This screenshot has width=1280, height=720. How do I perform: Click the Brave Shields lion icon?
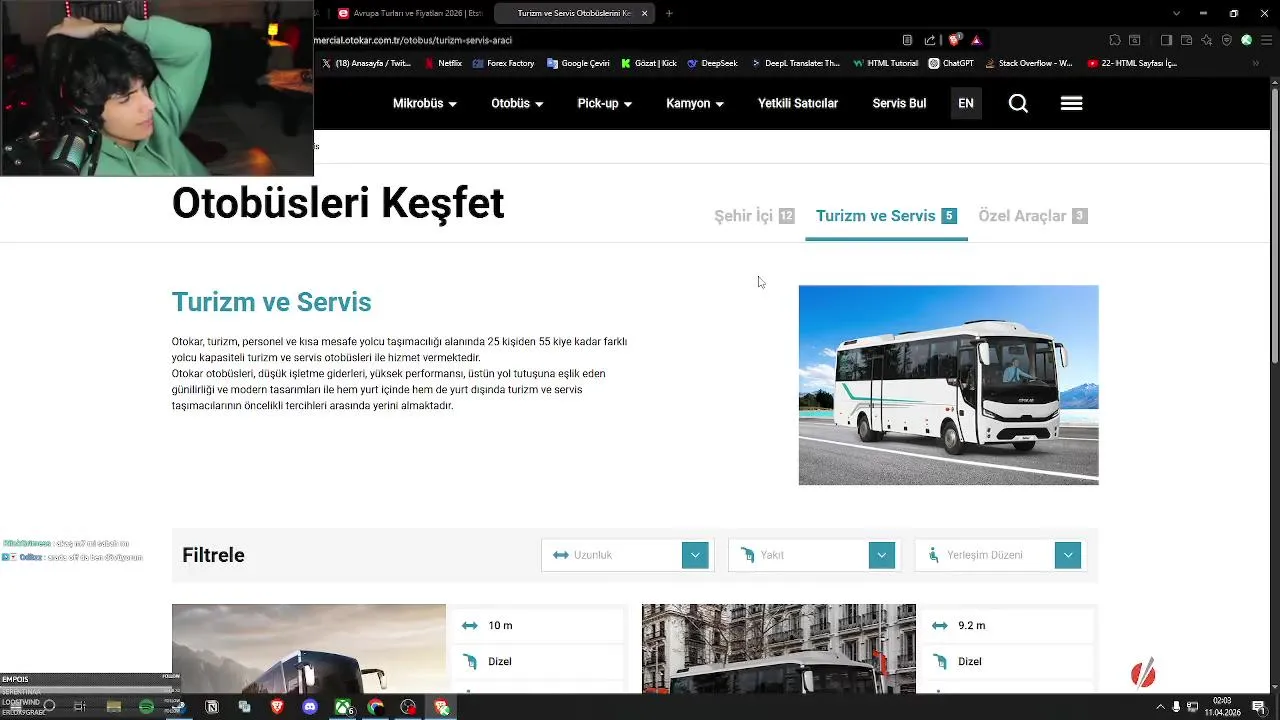(x=954, y=40)
